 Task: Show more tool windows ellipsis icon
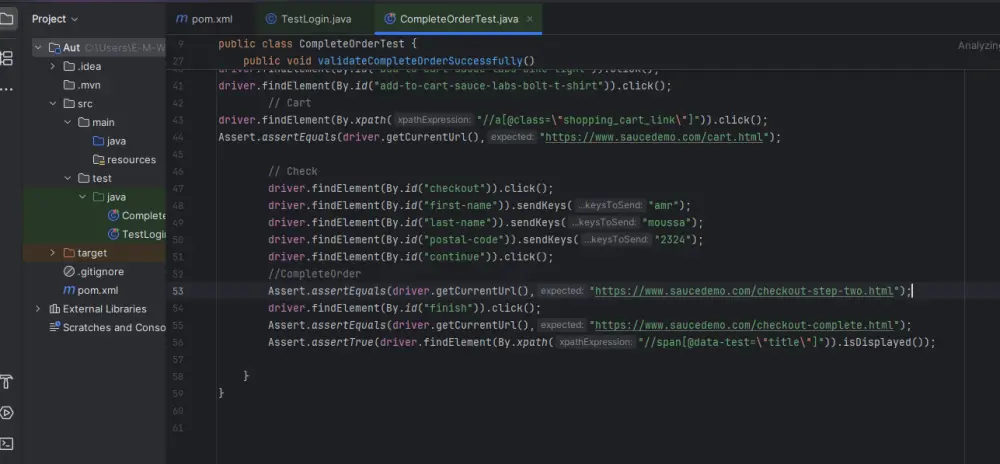click(x=6, y=89)
